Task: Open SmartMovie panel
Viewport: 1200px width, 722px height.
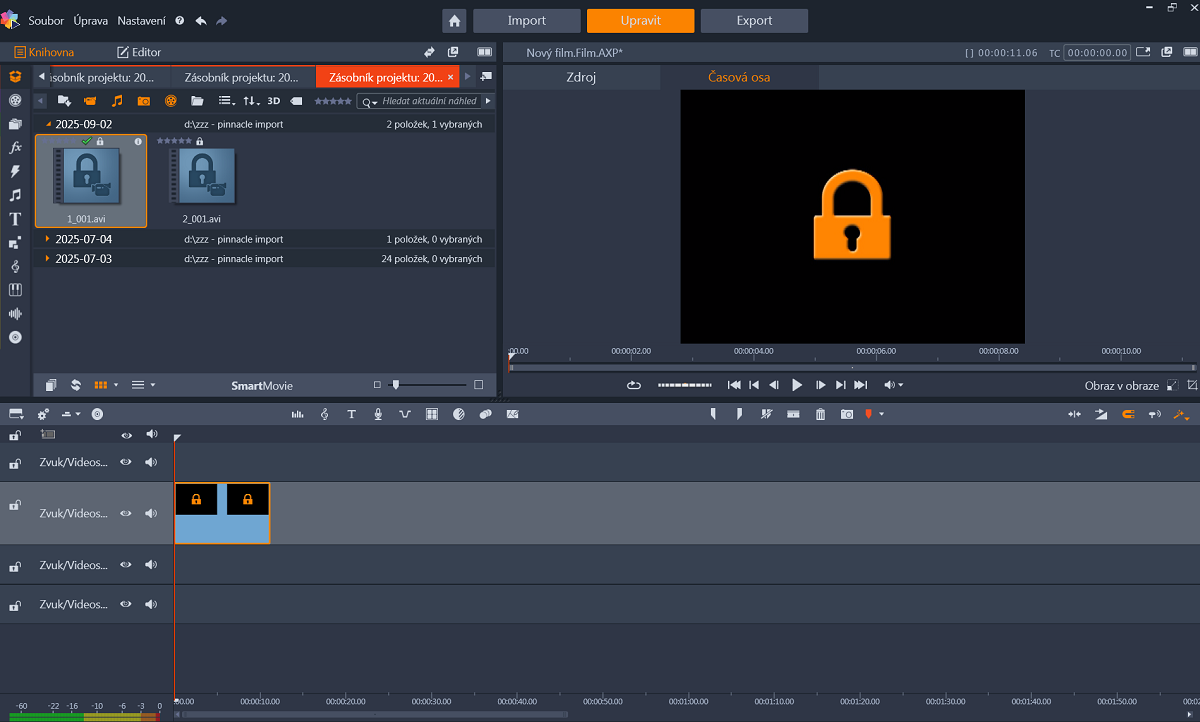Action: (262, 385)
